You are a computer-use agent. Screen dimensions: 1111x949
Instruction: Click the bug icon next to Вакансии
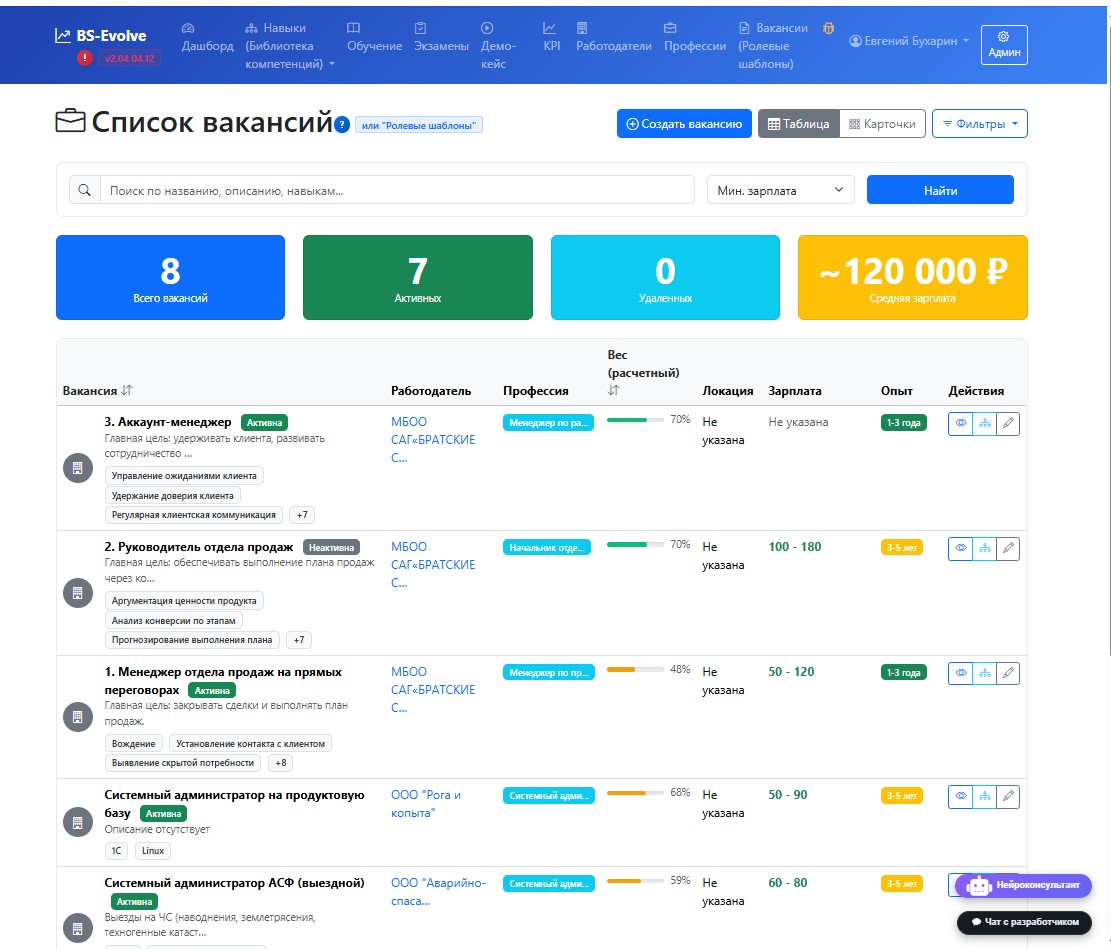coord(828,28)
